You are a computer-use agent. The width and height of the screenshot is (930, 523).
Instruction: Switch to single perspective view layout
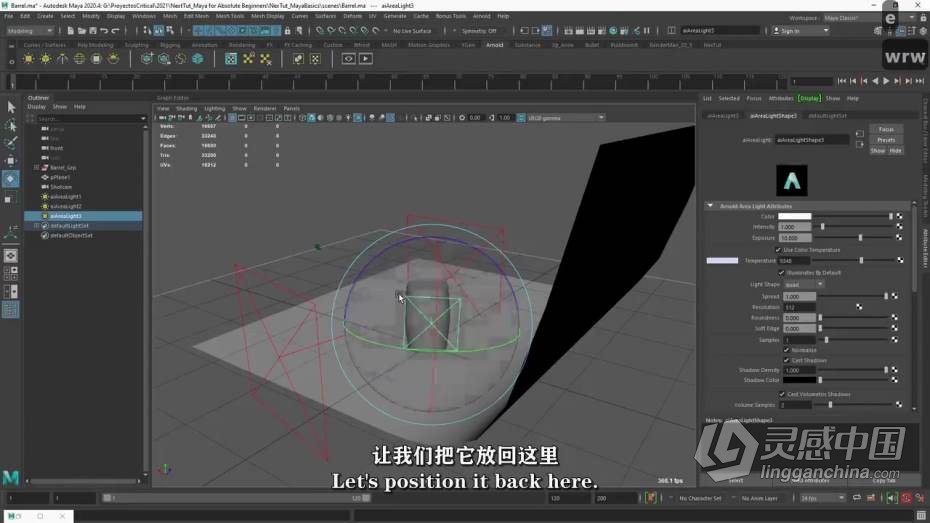coord(11,256)
